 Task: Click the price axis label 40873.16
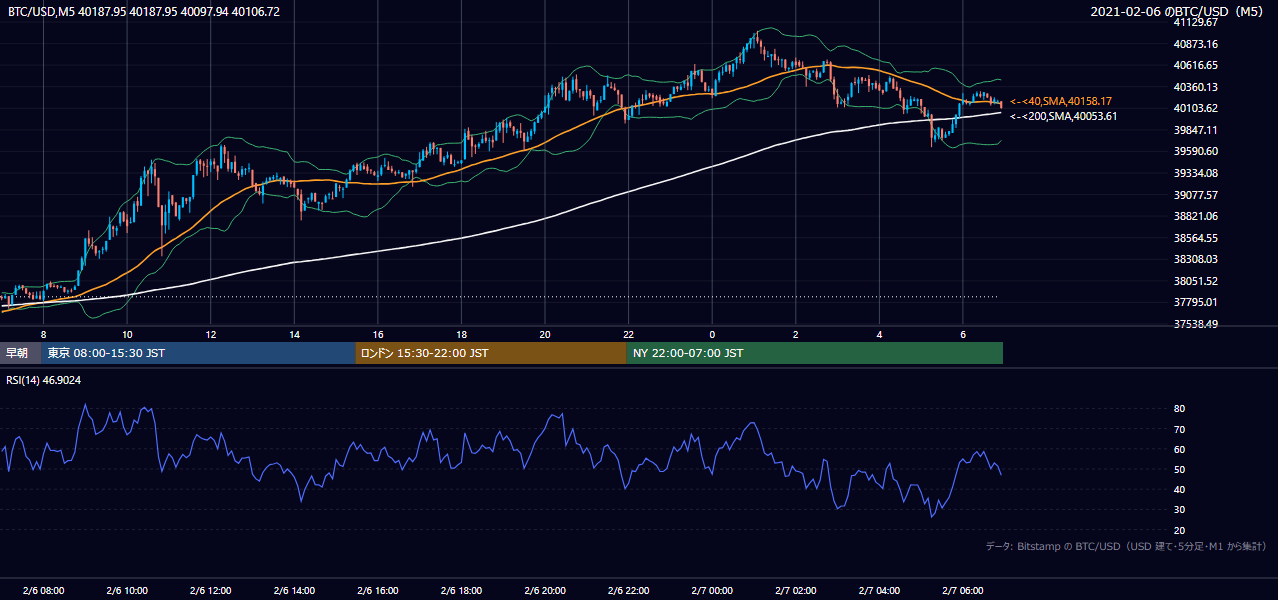[x=1195, y=44]
